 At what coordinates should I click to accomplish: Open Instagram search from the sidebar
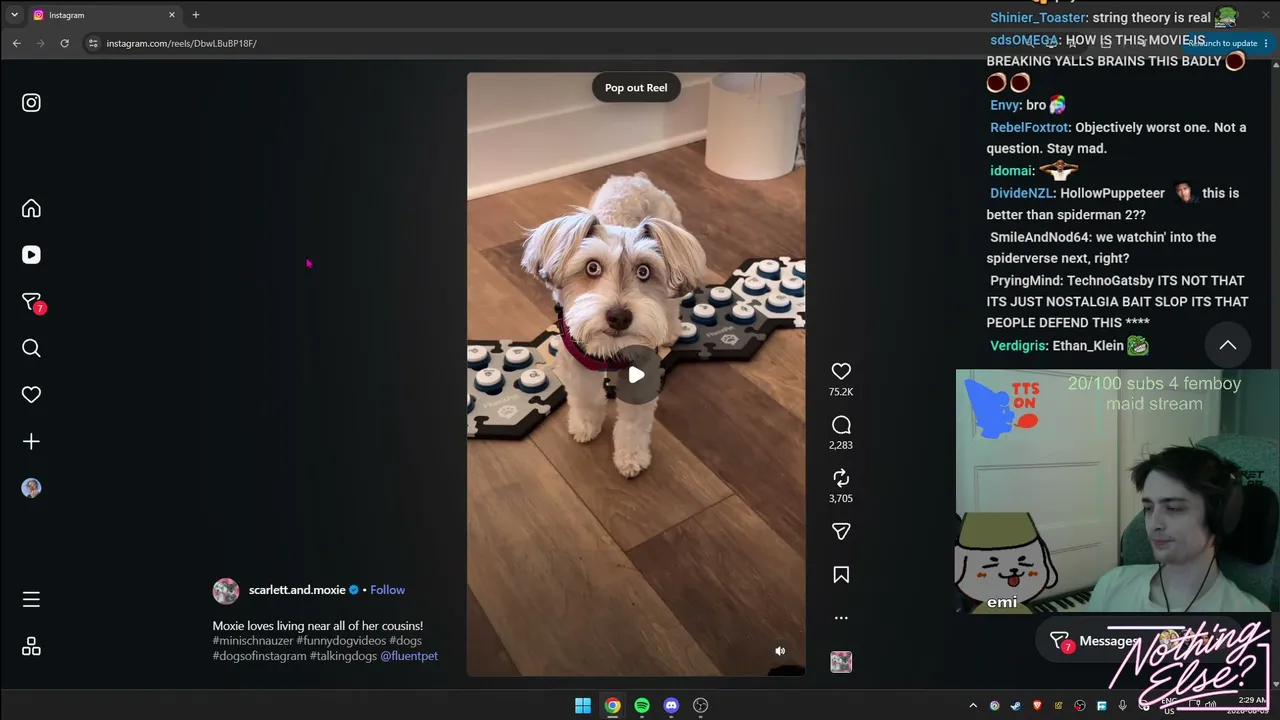31,348
